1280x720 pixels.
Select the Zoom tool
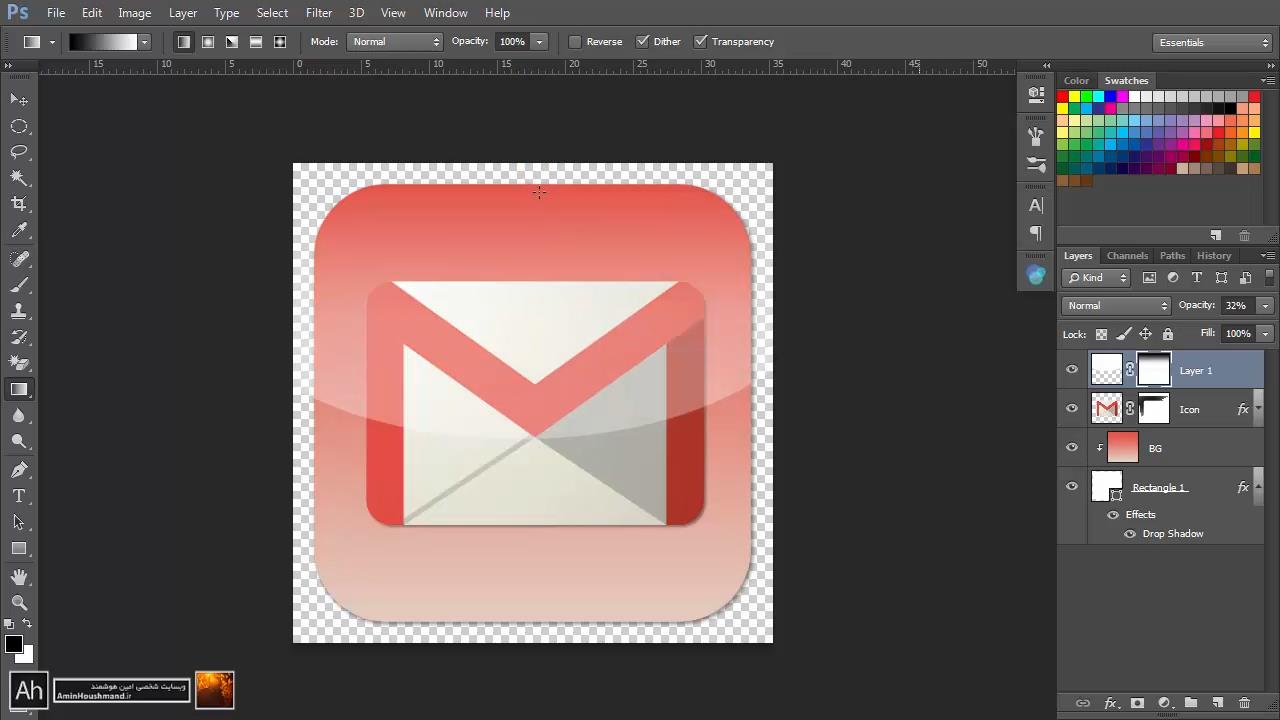[x=19, y=603]
